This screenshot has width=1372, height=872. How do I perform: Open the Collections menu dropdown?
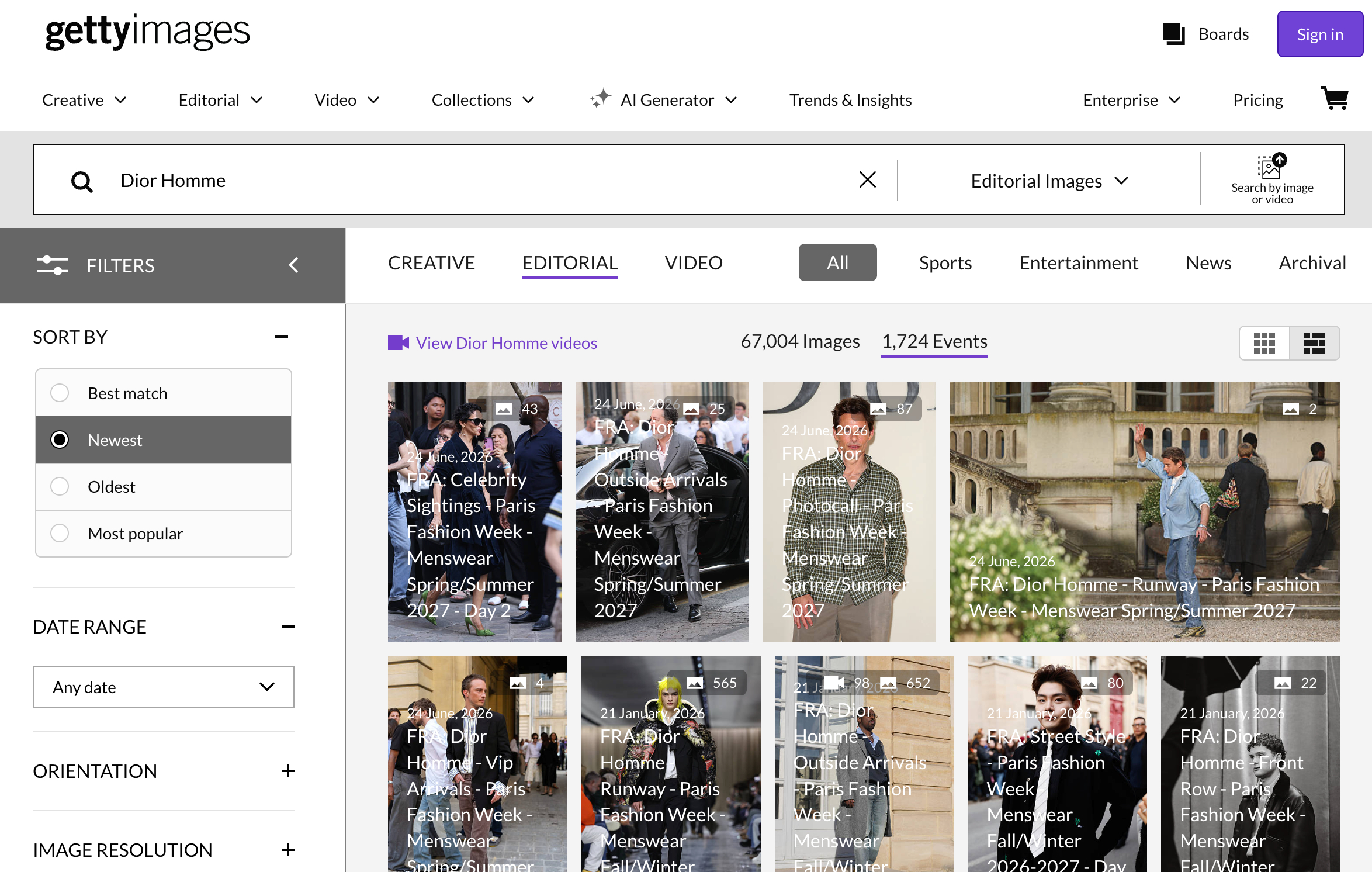pos(483,100)
